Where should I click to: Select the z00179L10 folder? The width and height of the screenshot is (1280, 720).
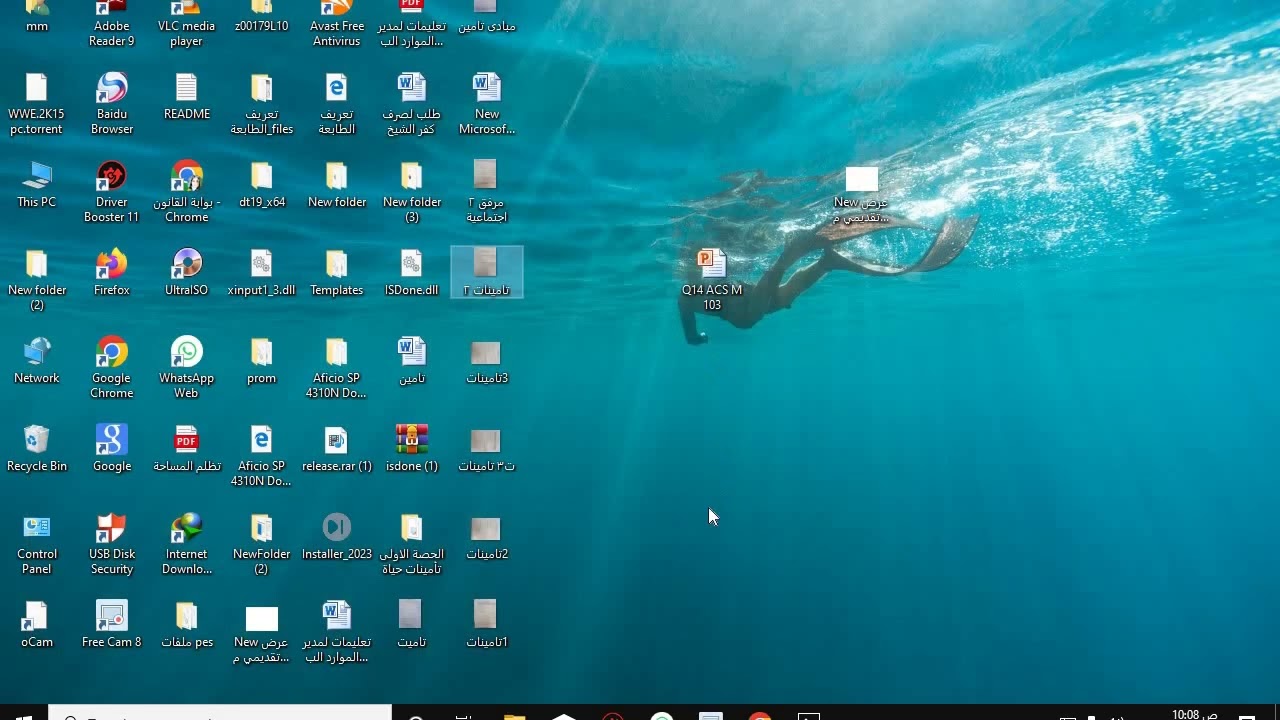[261, 18]
